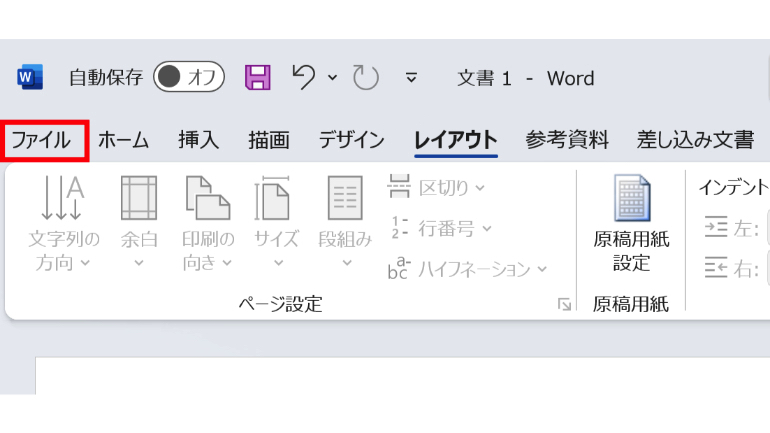Viewport: 770px width, 433px height.
Task: Open Customize Quick Access Toolbar dropdown
Action: (411, 77)
